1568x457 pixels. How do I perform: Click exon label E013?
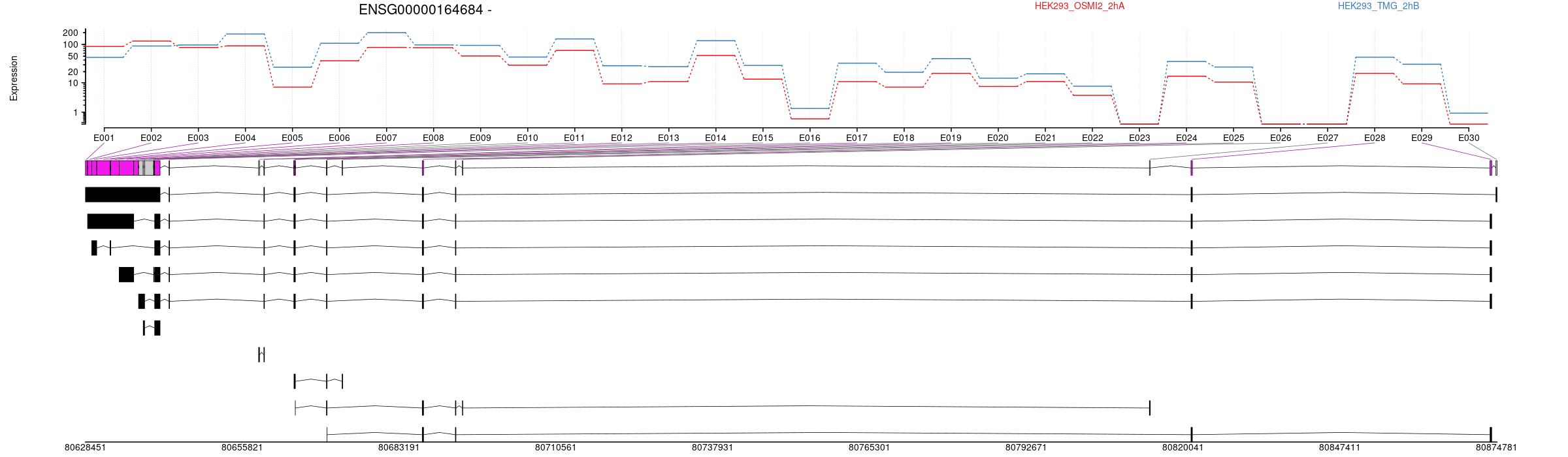coord(668,138)
